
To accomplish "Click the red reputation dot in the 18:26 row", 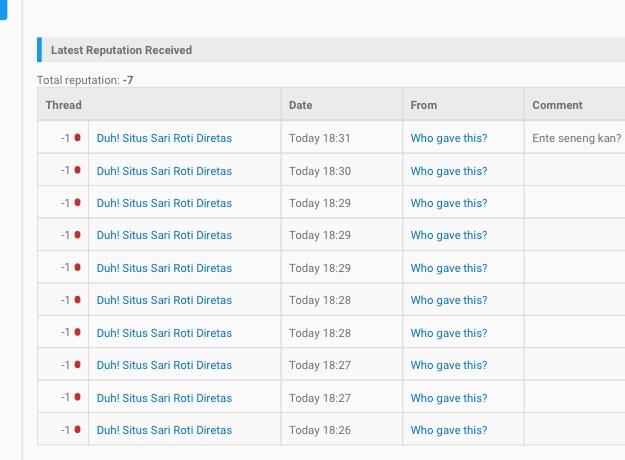I will (x=77, y=430).
